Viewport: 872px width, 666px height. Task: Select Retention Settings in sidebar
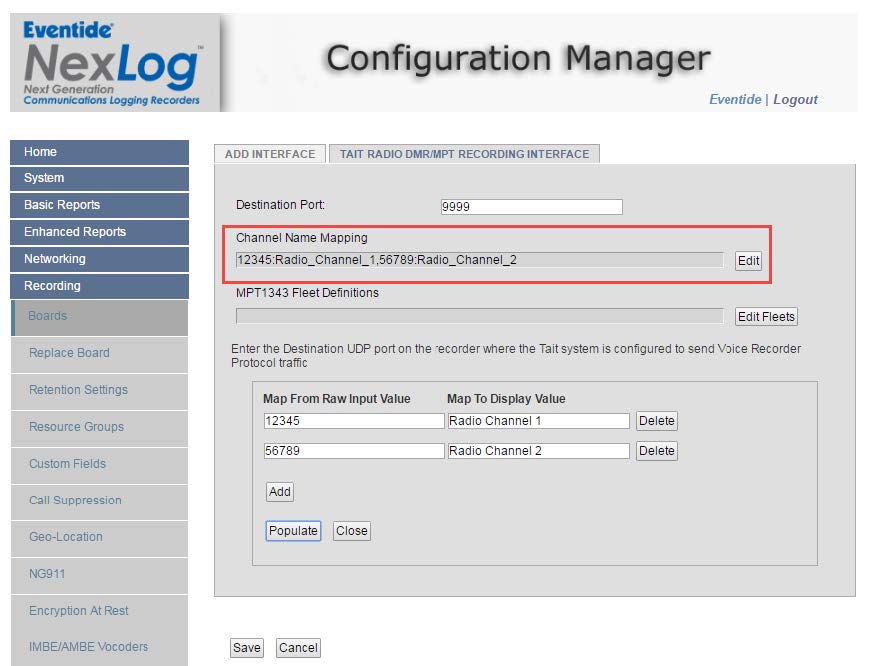78,390
